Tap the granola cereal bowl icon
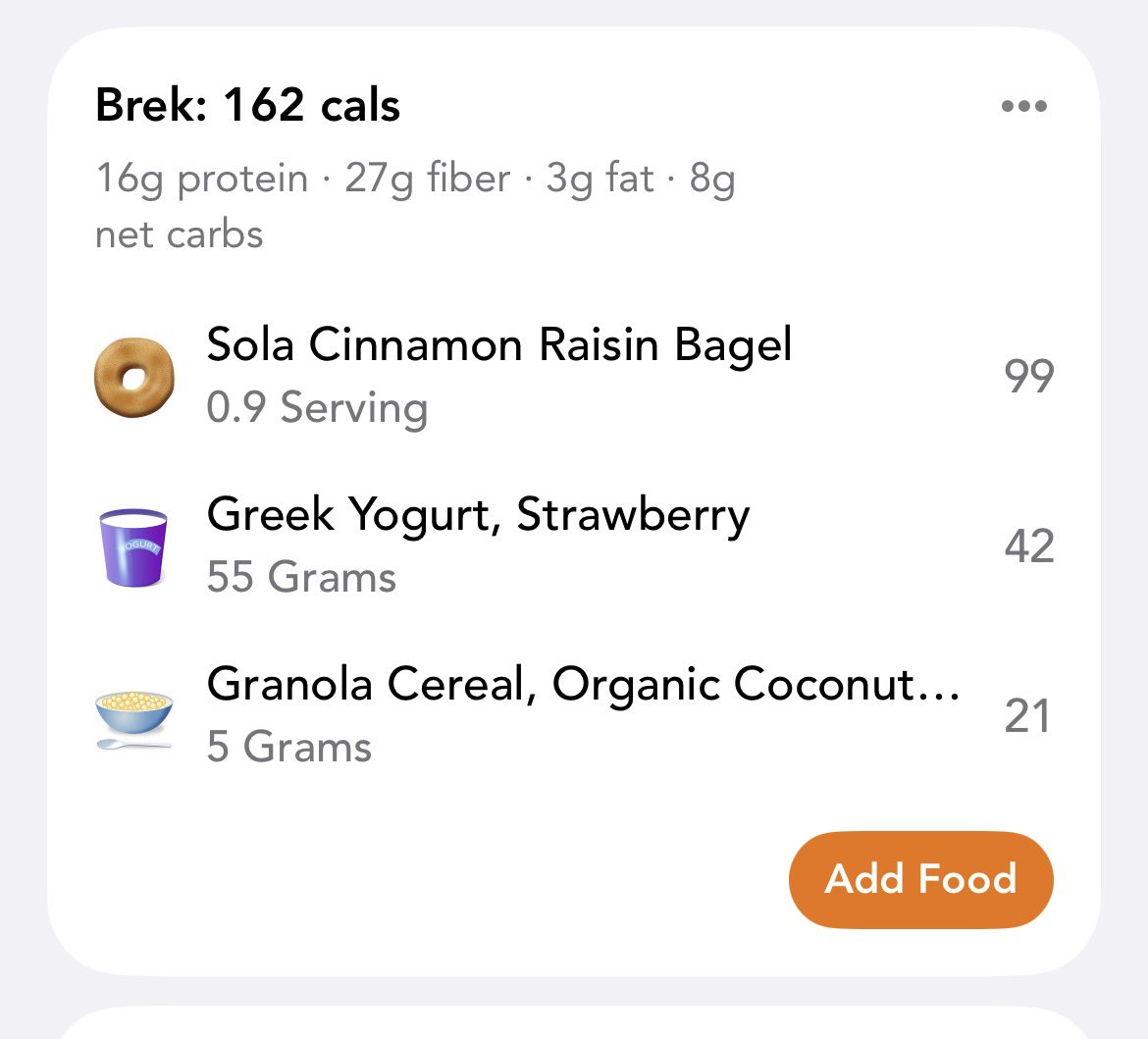The height and width of the screenshot is (1039, 1148). click(x=134, y=720)
